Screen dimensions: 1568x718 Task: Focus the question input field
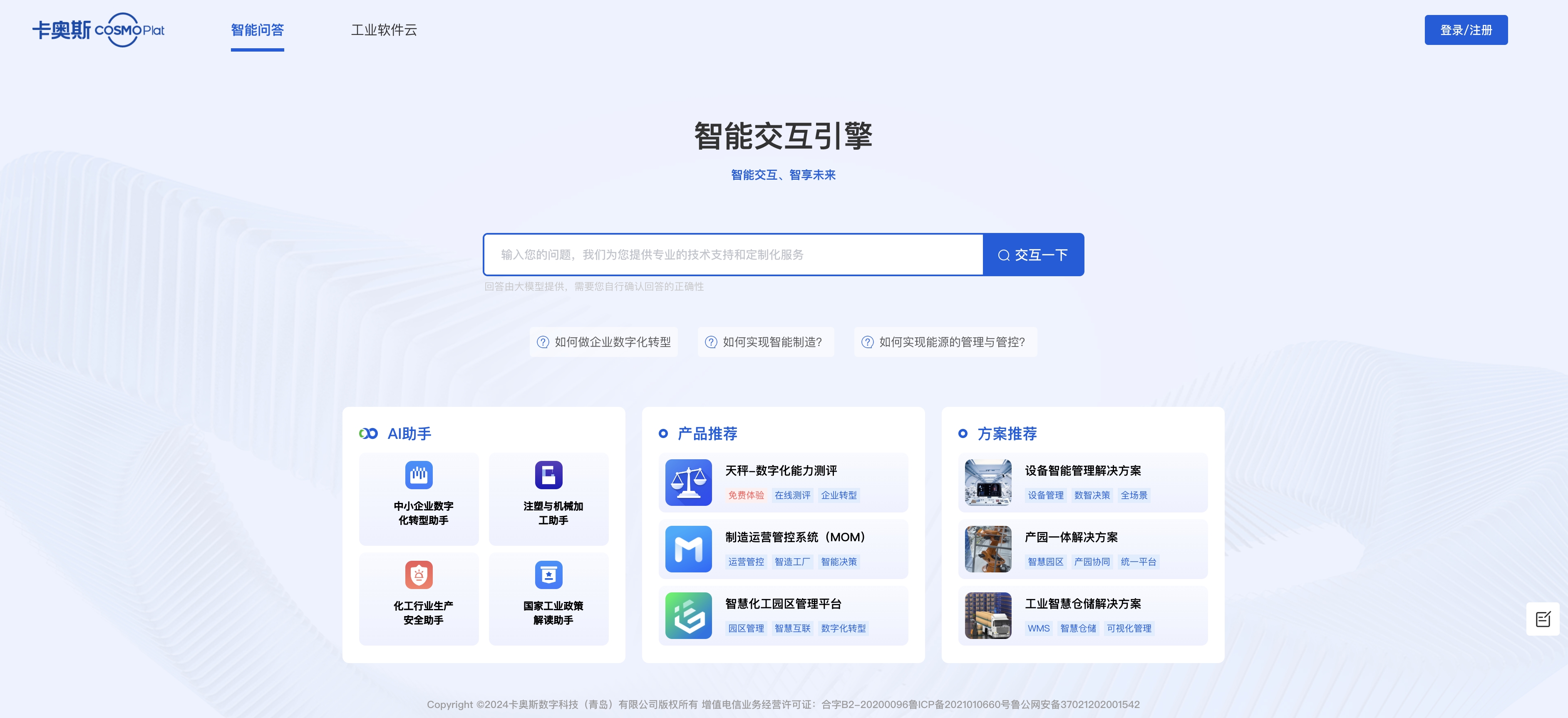(x=733, y=254)
